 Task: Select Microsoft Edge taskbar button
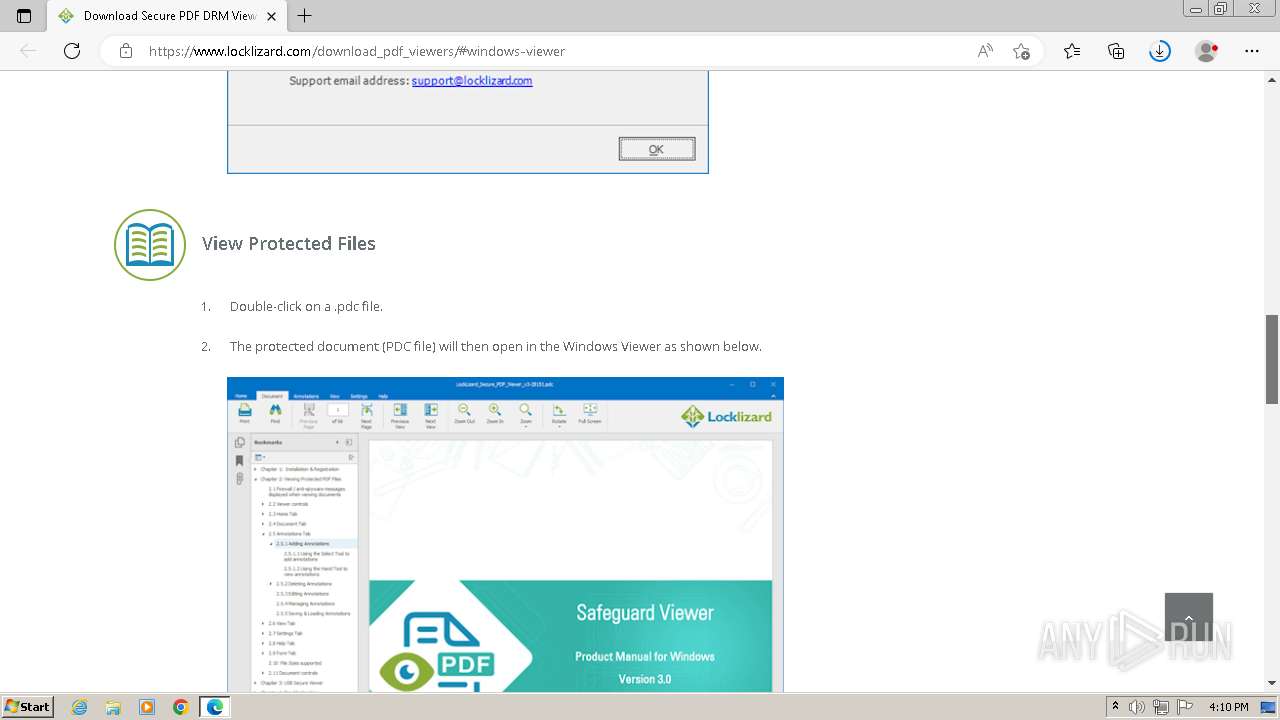[214, 707]
